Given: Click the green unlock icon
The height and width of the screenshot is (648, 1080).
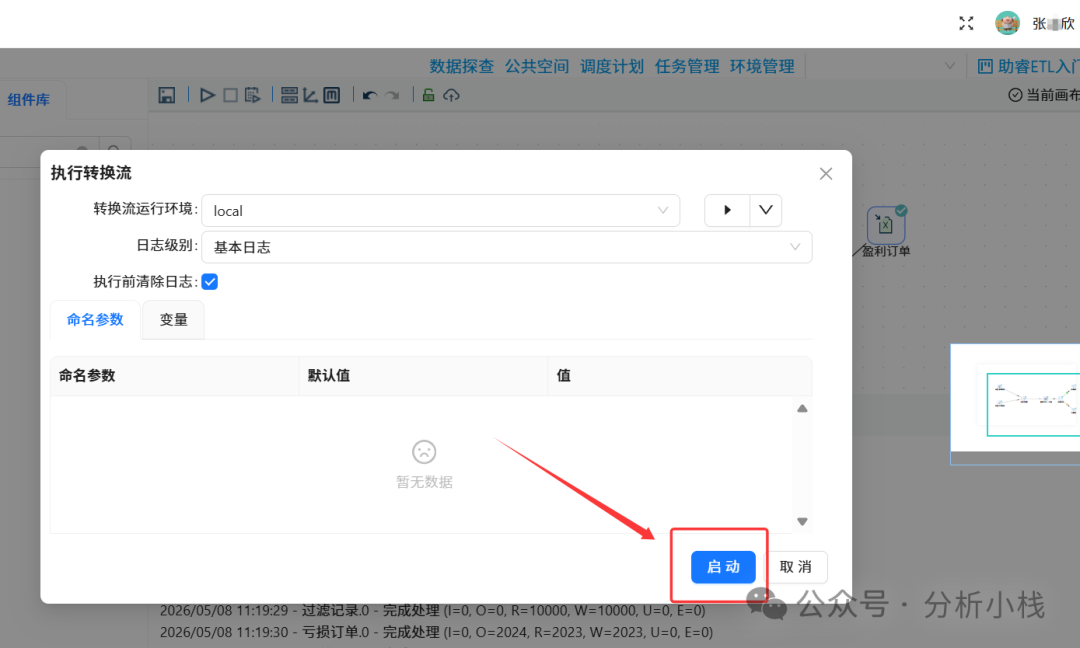Looking at the screenshot, I should tap(428, 95).
